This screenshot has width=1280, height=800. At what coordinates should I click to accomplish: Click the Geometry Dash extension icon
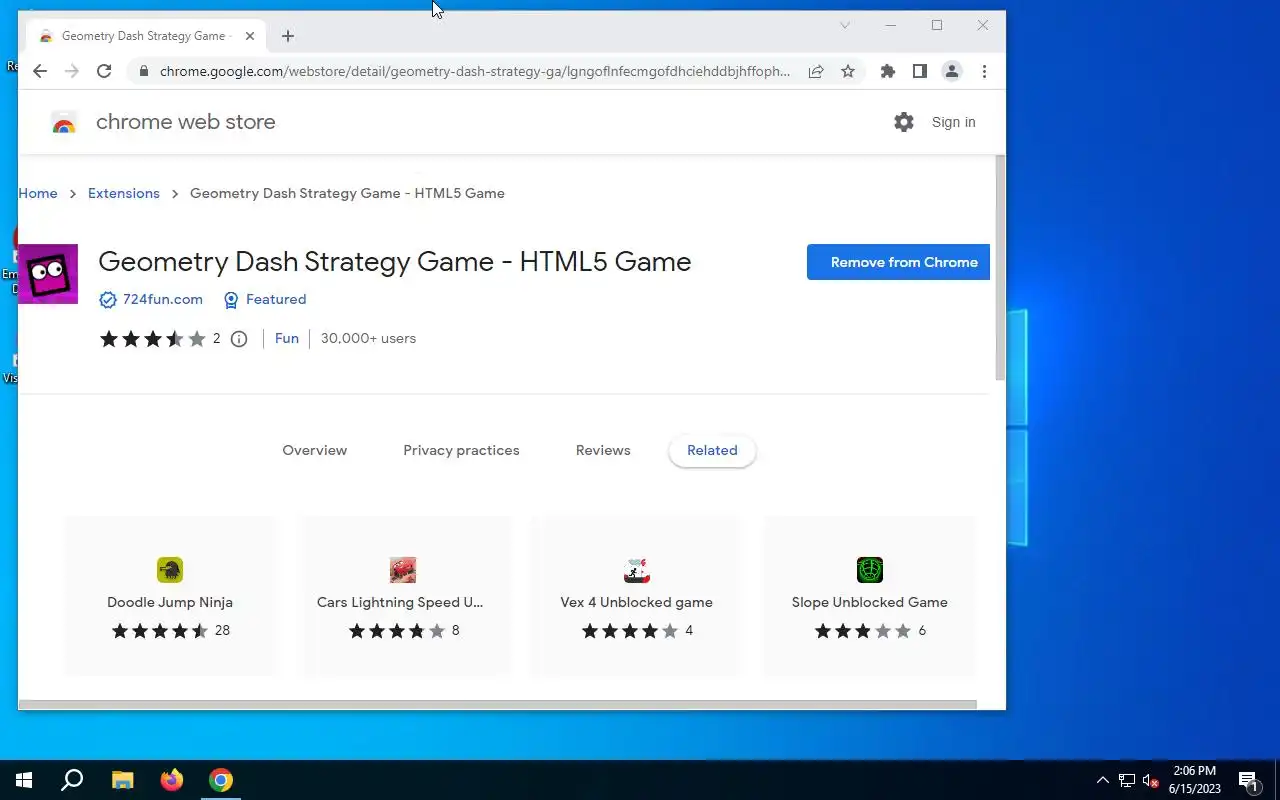pos(48,274)
